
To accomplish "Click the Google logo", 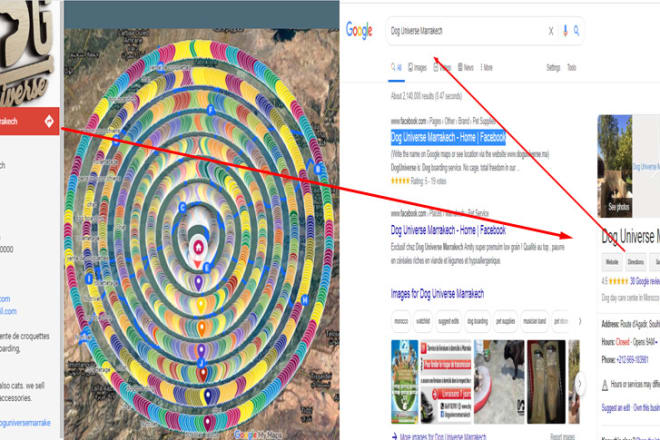I will click(x=359, y=30).
